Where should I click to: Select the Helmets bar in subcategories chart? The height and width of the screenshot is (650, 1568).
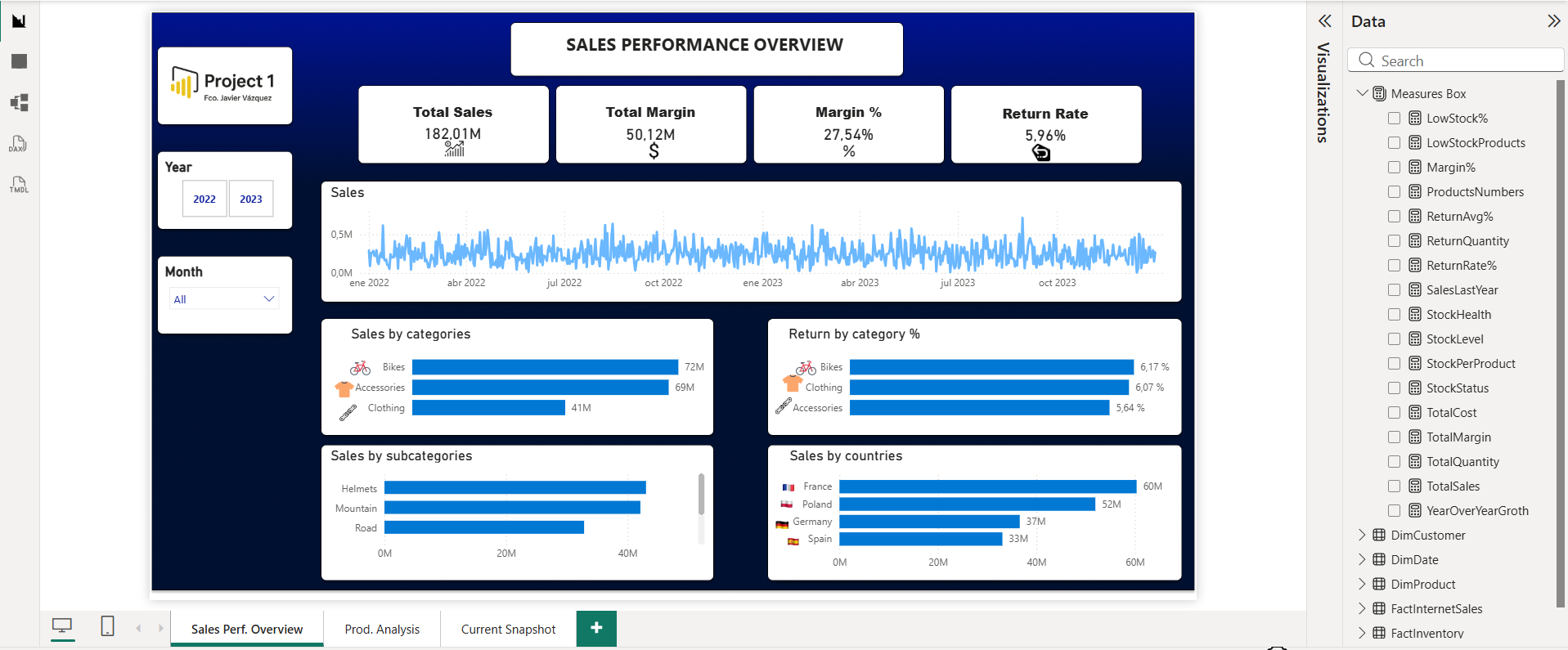pos(515,488)
